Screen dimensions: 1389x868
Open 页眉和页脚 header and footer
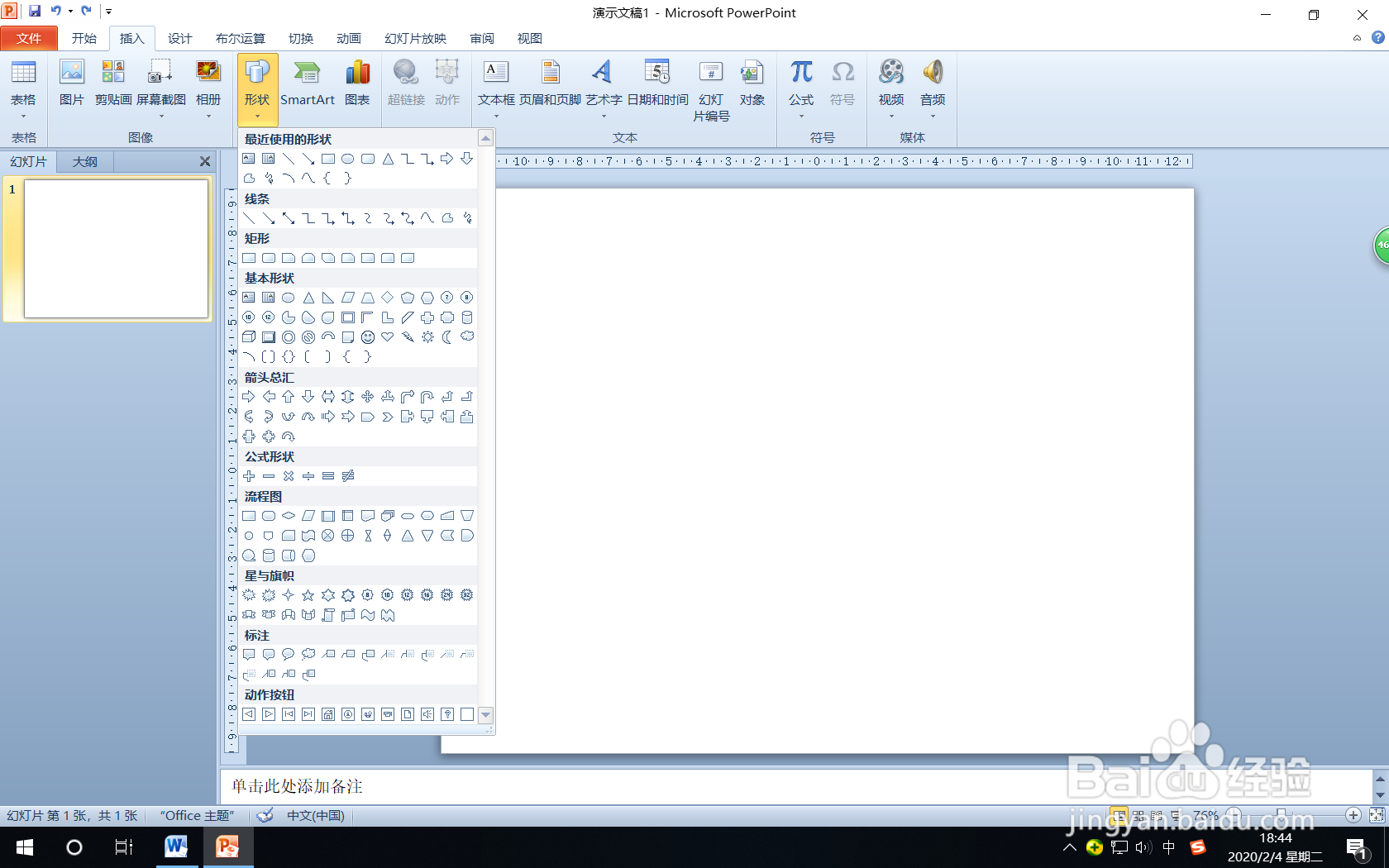click(x=550, y=83)
